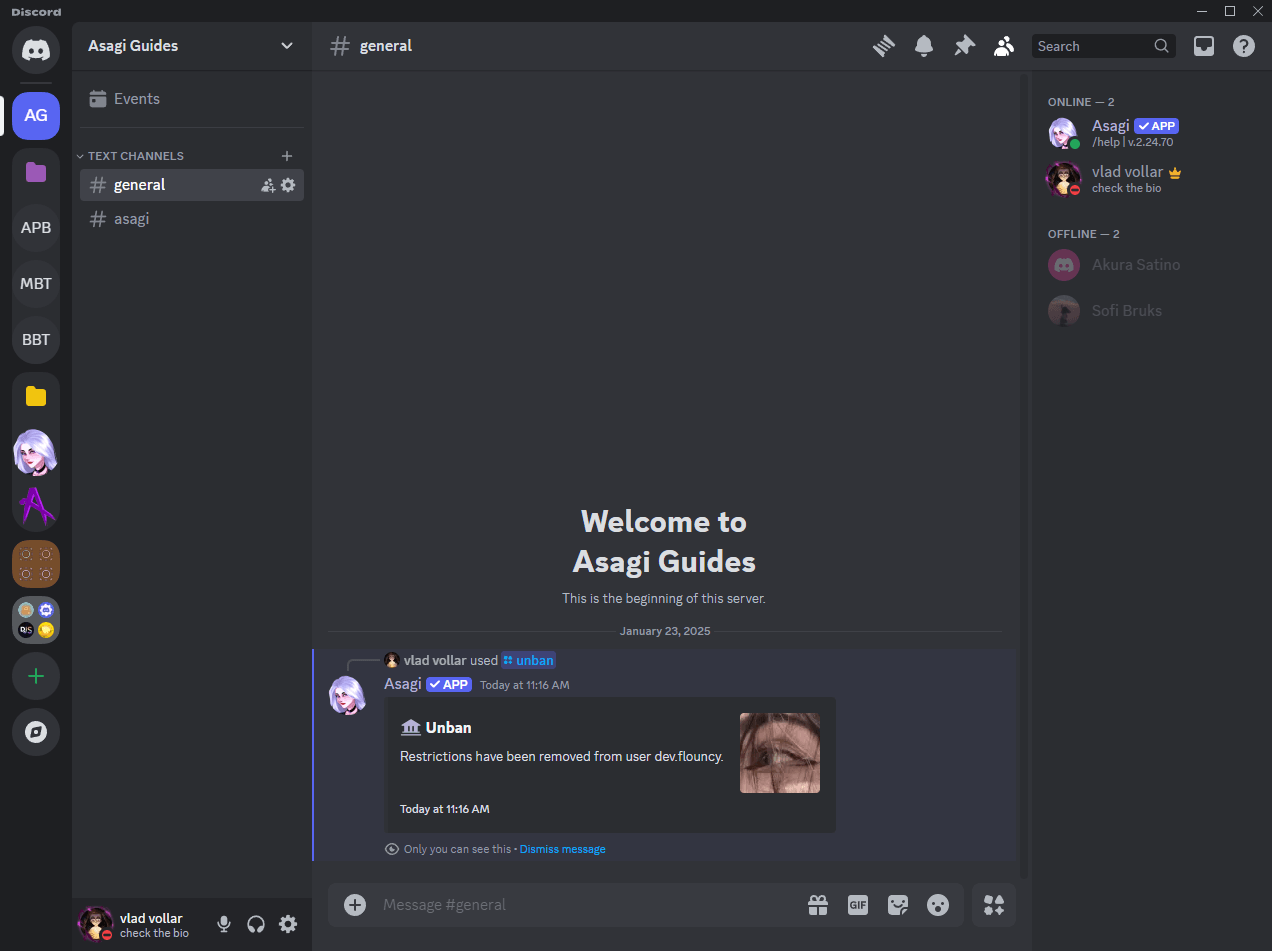The width and height of the screenshot is (1272, 951).
Task: Click the 'Today at 11:16 AM' message timestamp
Action: click(524, 685)
